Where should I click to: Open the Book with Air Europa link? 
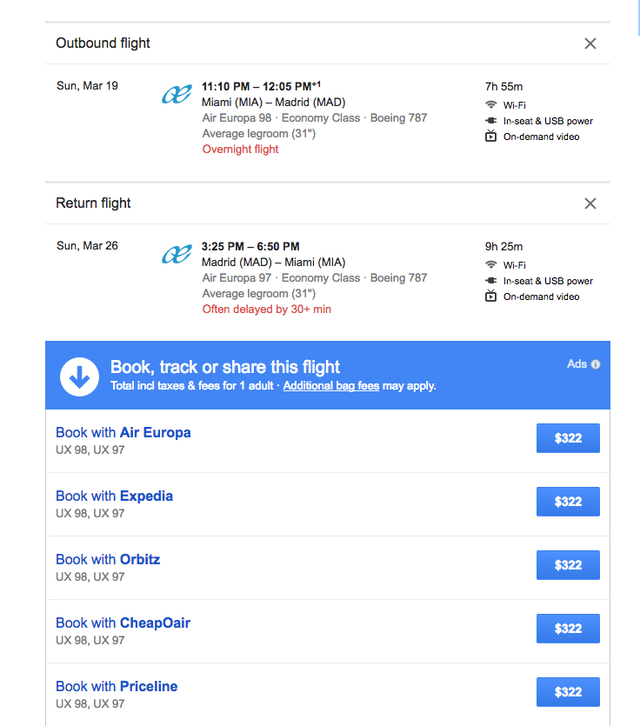pos(123,433)
